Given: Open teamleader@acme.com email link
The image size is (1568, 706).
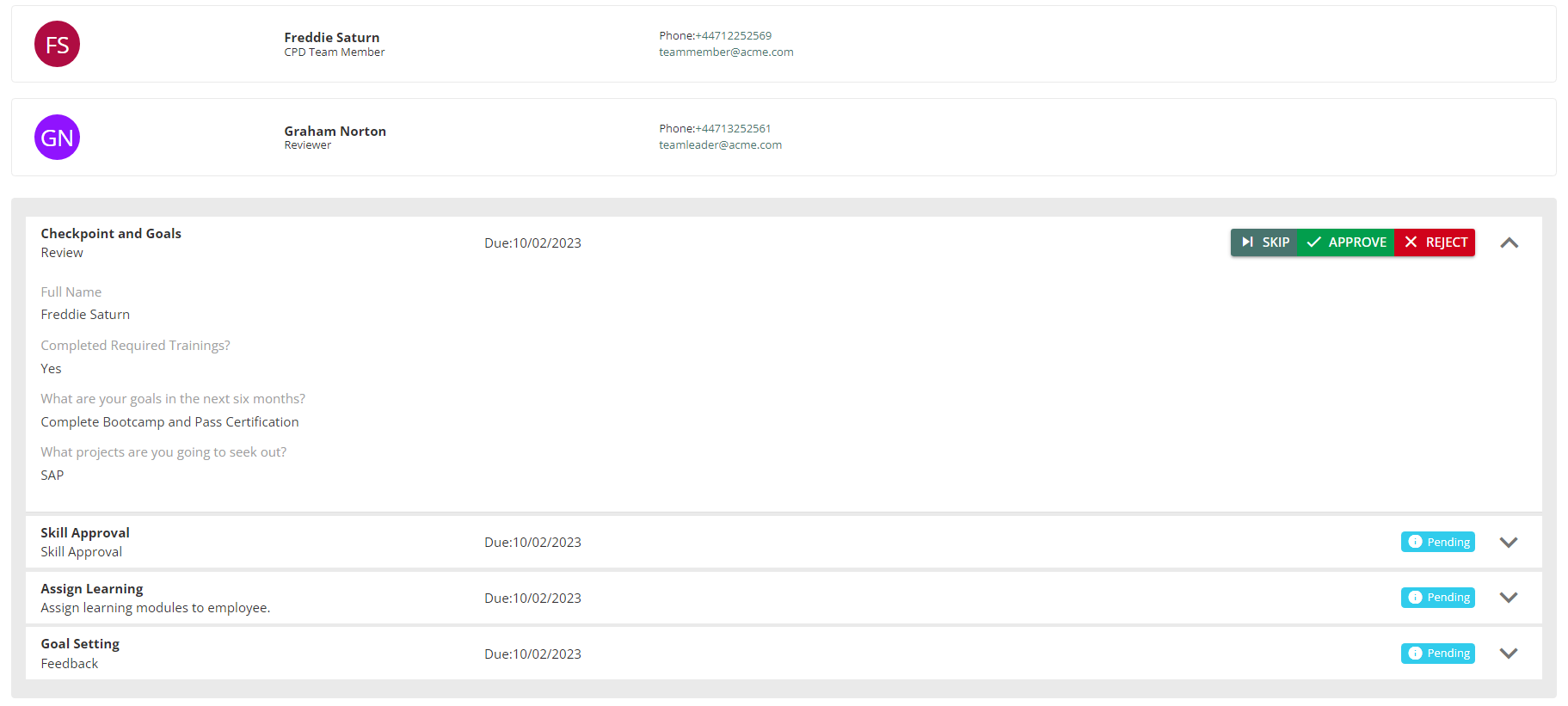Looking at the screenshot, I should point(720,145).
